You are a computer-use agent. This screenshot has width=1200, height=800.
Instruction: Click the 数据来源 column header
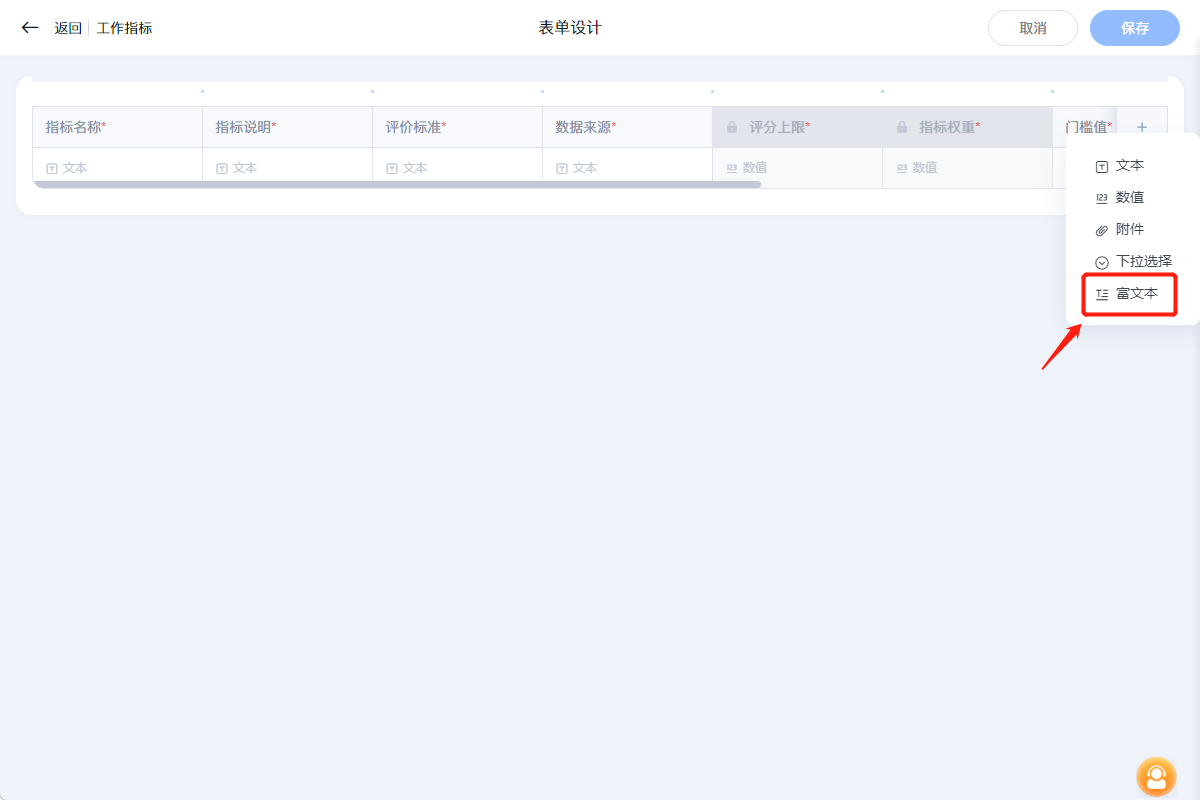tap(586, 127)
